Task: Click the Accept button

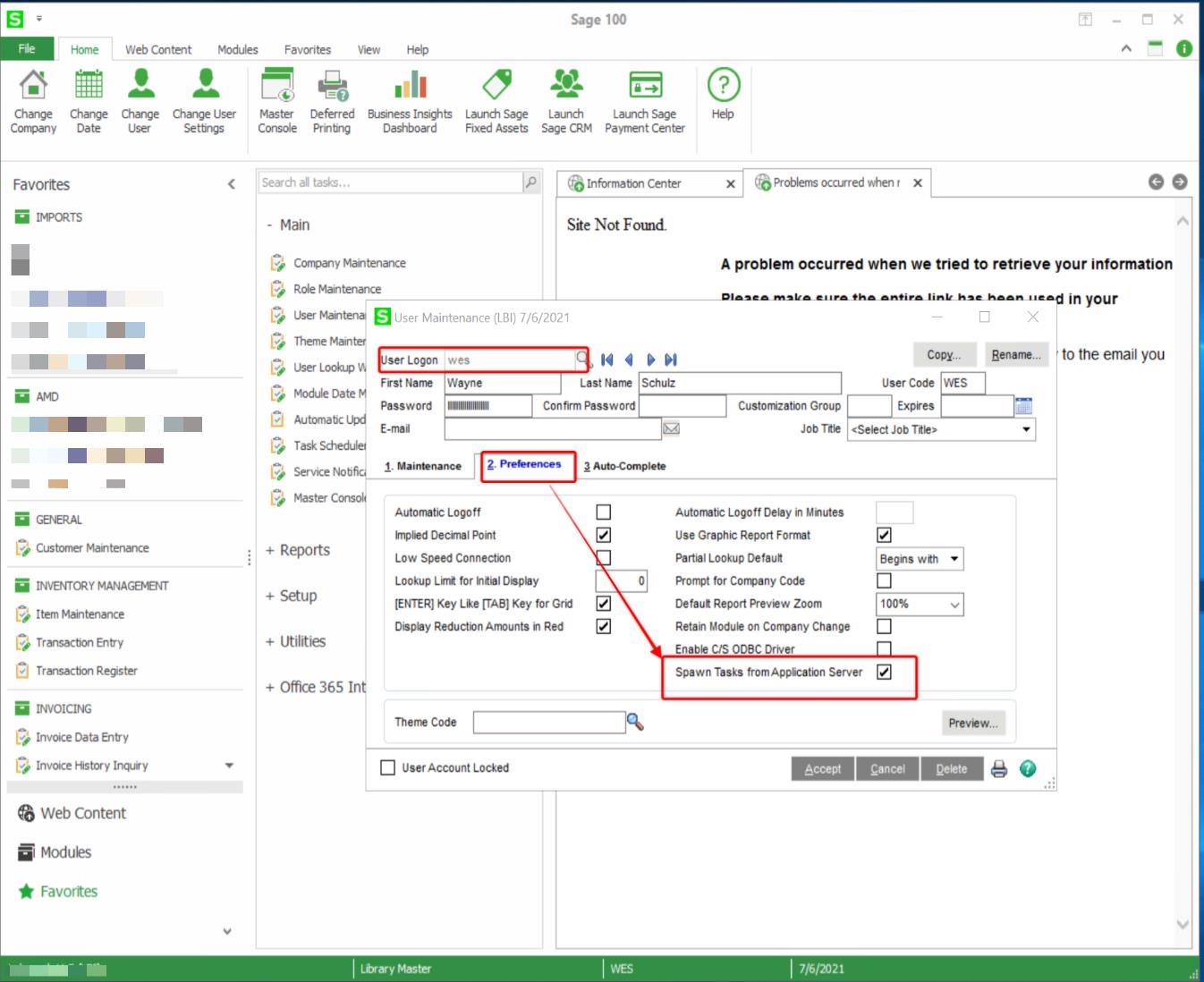Action: 823,769
